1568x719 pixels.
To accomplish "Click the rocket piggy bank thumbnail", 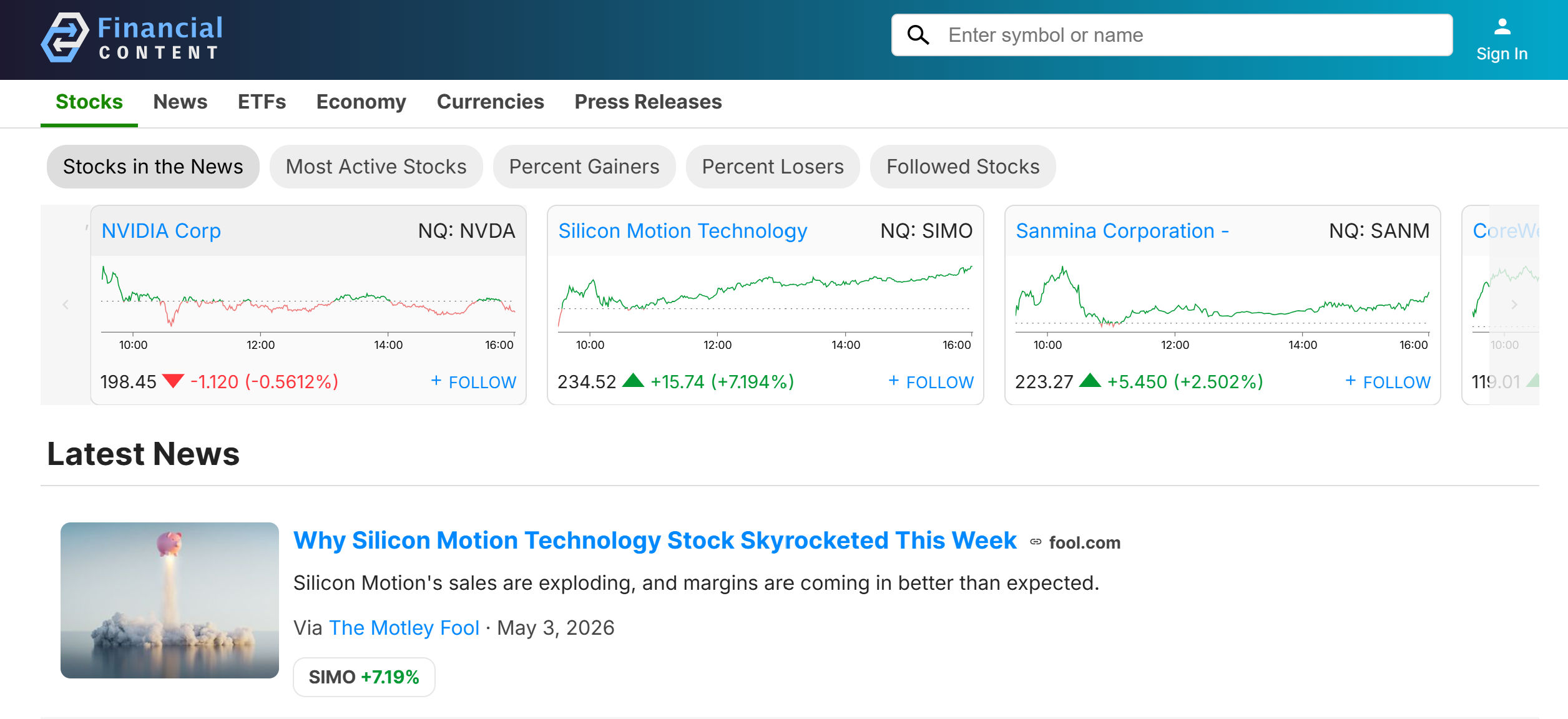I will pos(170,600).
